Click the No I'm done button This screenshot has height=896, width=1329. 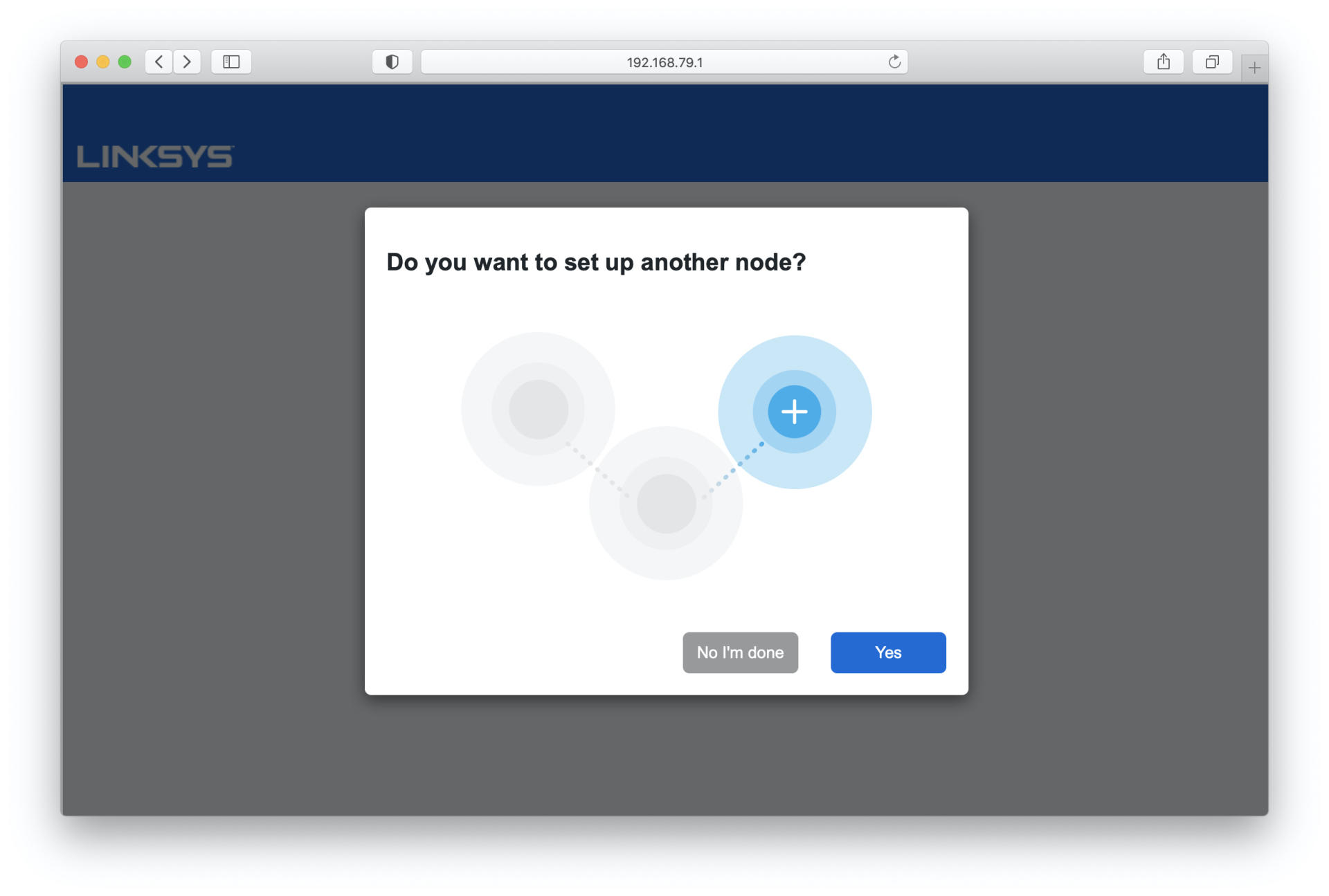pyautogui.click(x=740, y=652)
